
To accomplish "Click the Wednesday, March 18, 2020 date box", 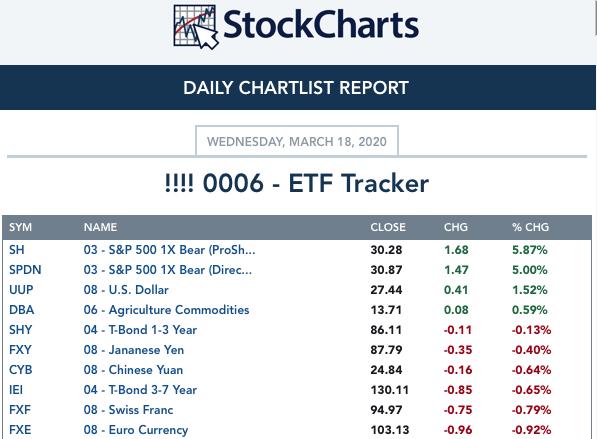I will click(x=297, y=141).
